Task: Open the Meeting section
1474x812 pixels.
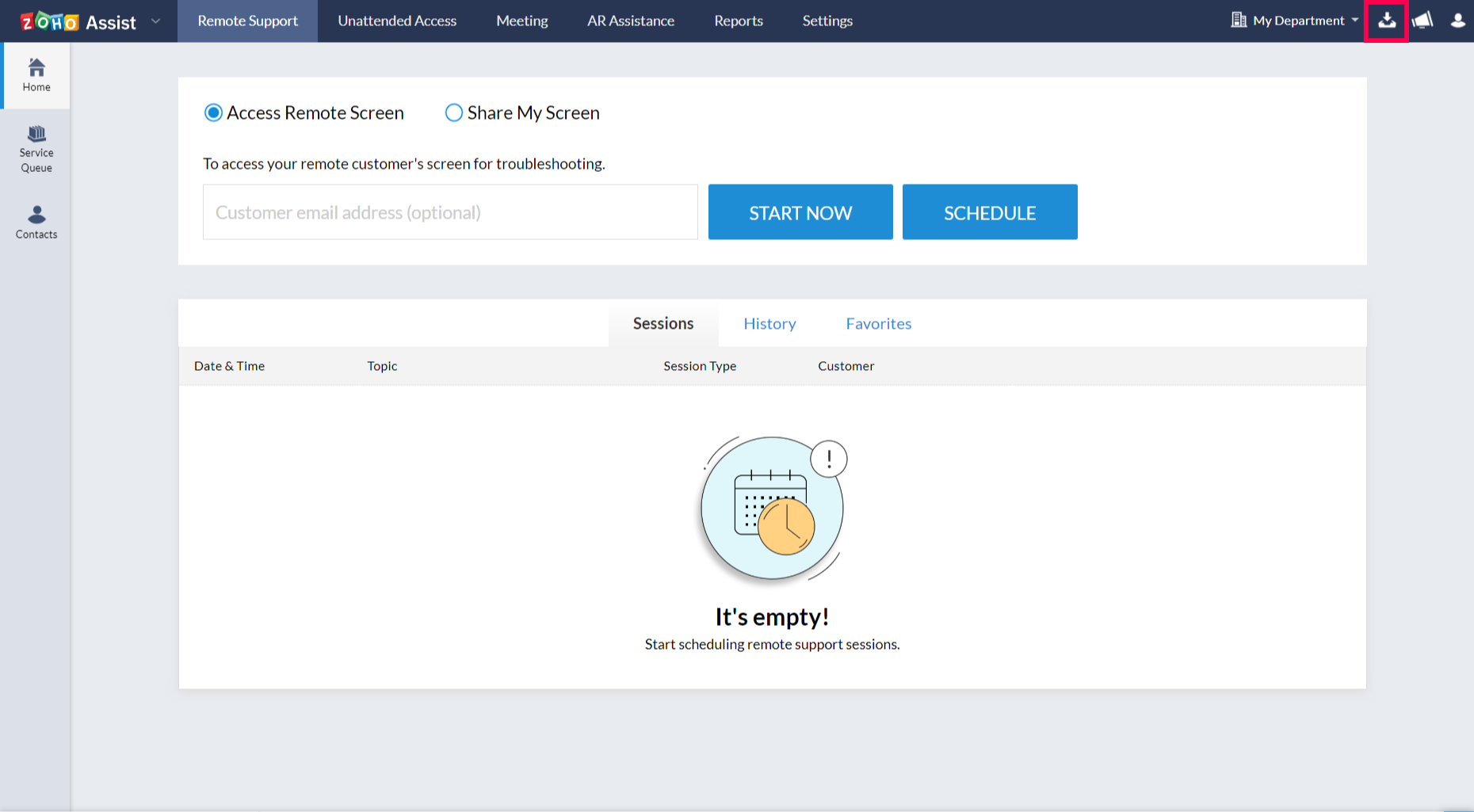Action: tap(521, 21)
